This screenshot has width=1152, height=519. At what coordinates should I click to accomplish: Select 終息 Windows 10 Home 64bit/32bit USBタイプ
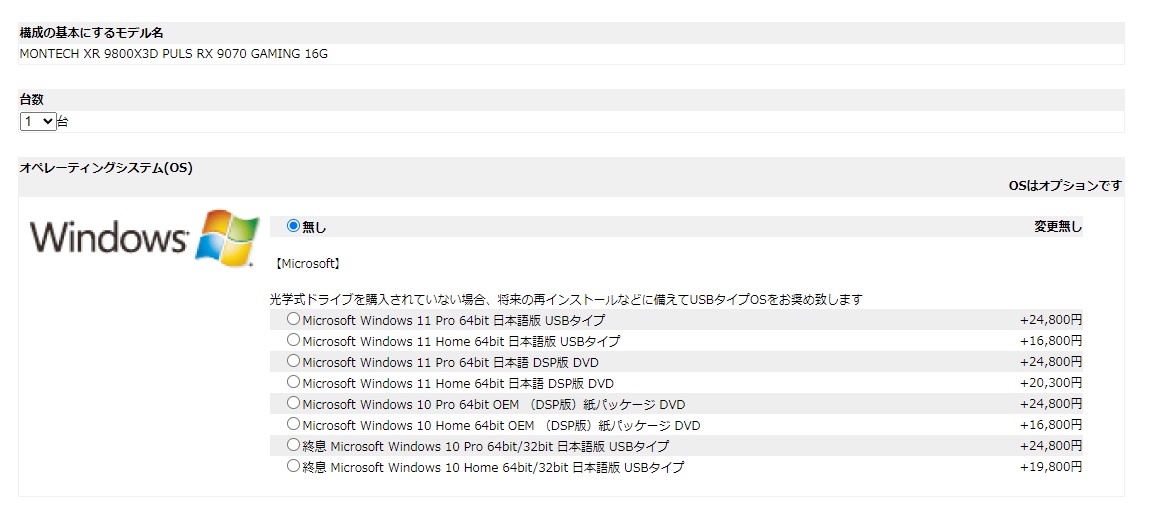(x=293, y=466)
